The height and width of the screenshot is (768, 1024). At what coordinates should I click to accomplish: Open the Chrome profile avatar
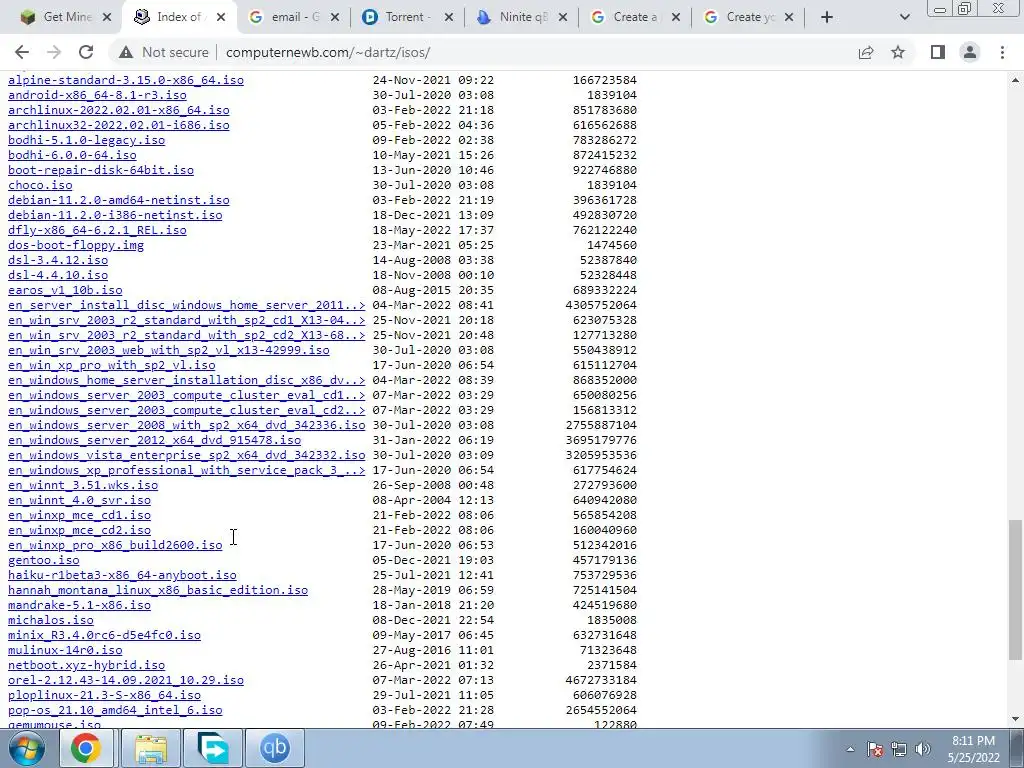970,52
